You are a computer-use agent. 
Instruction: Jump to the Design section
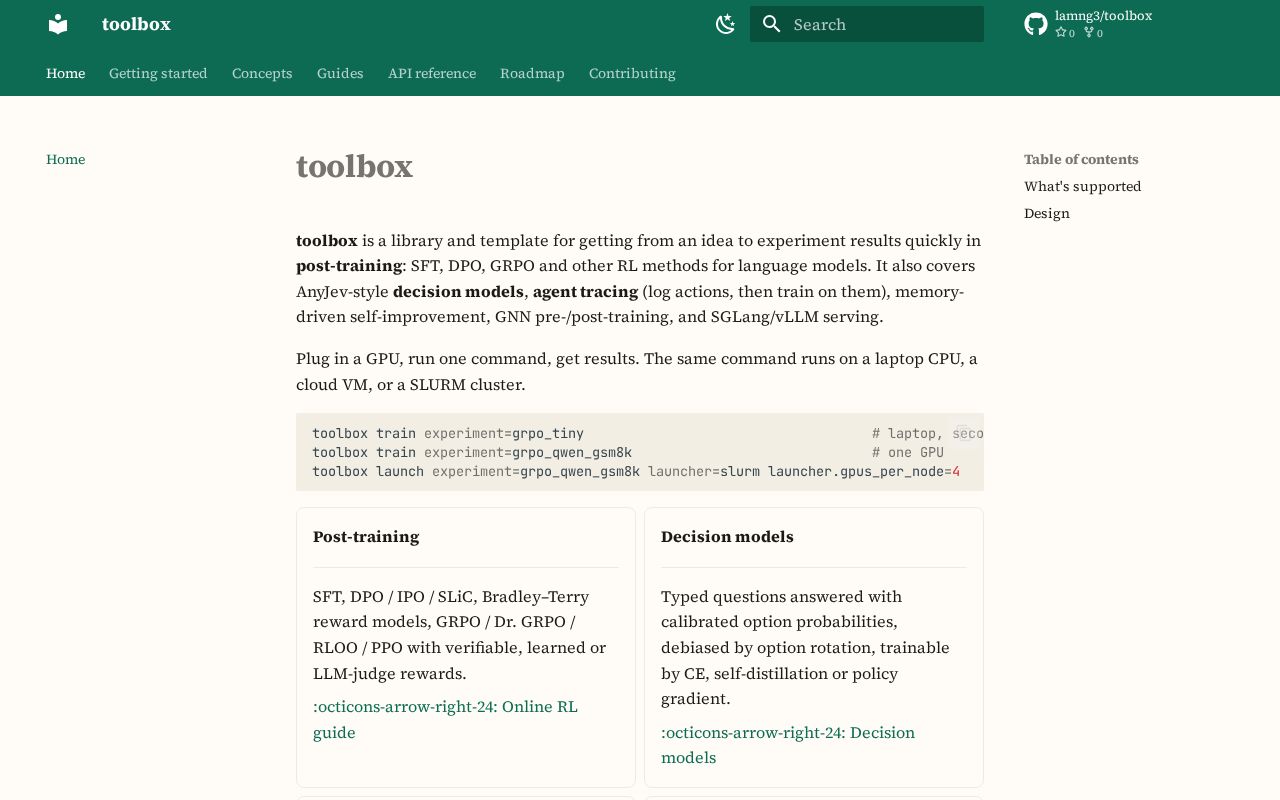pos(1047,213)
